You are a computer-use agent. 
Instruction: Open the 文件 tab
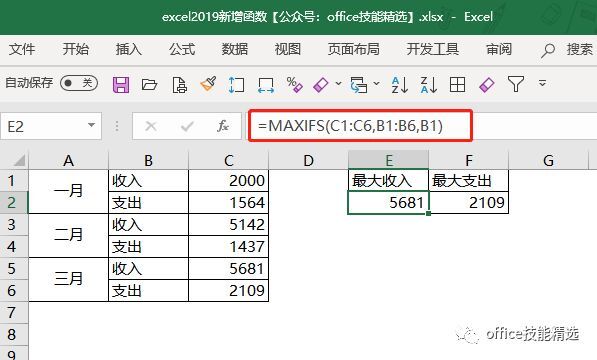click(x=22, y=49)
